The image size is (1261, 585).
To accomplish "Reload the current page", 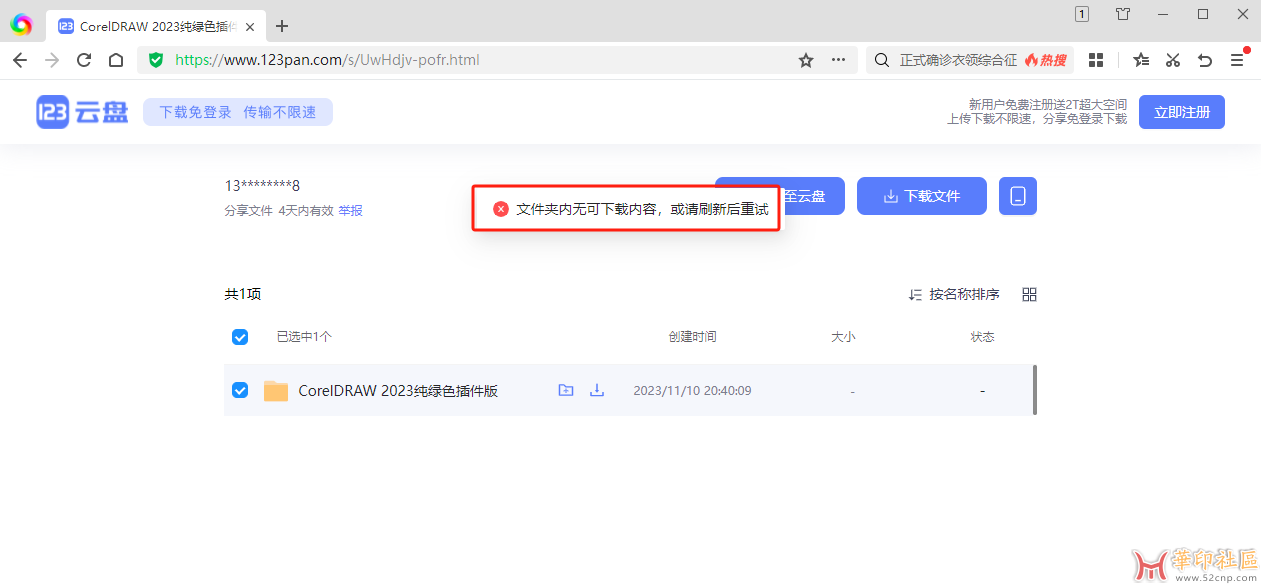I will pyautogui.click(x=84, y=60).
